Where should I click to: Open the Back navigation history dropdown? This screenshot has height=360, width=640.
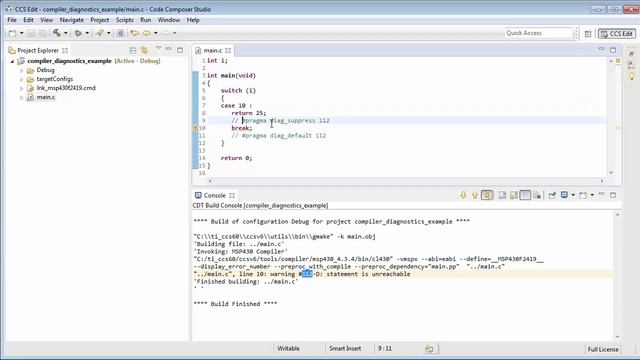[x=156, y=33]
